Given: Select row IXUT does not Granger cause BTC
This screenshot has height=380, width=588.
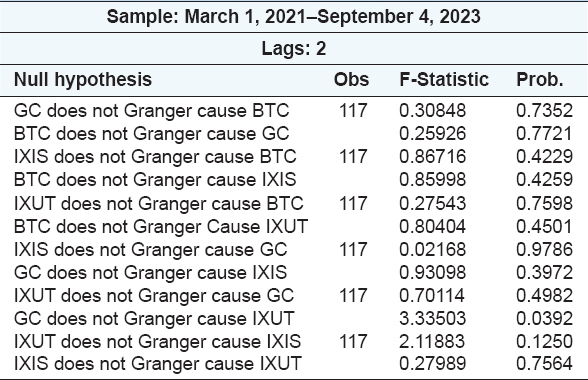Looking at the screenshot, I should click(x=294, y=203).
